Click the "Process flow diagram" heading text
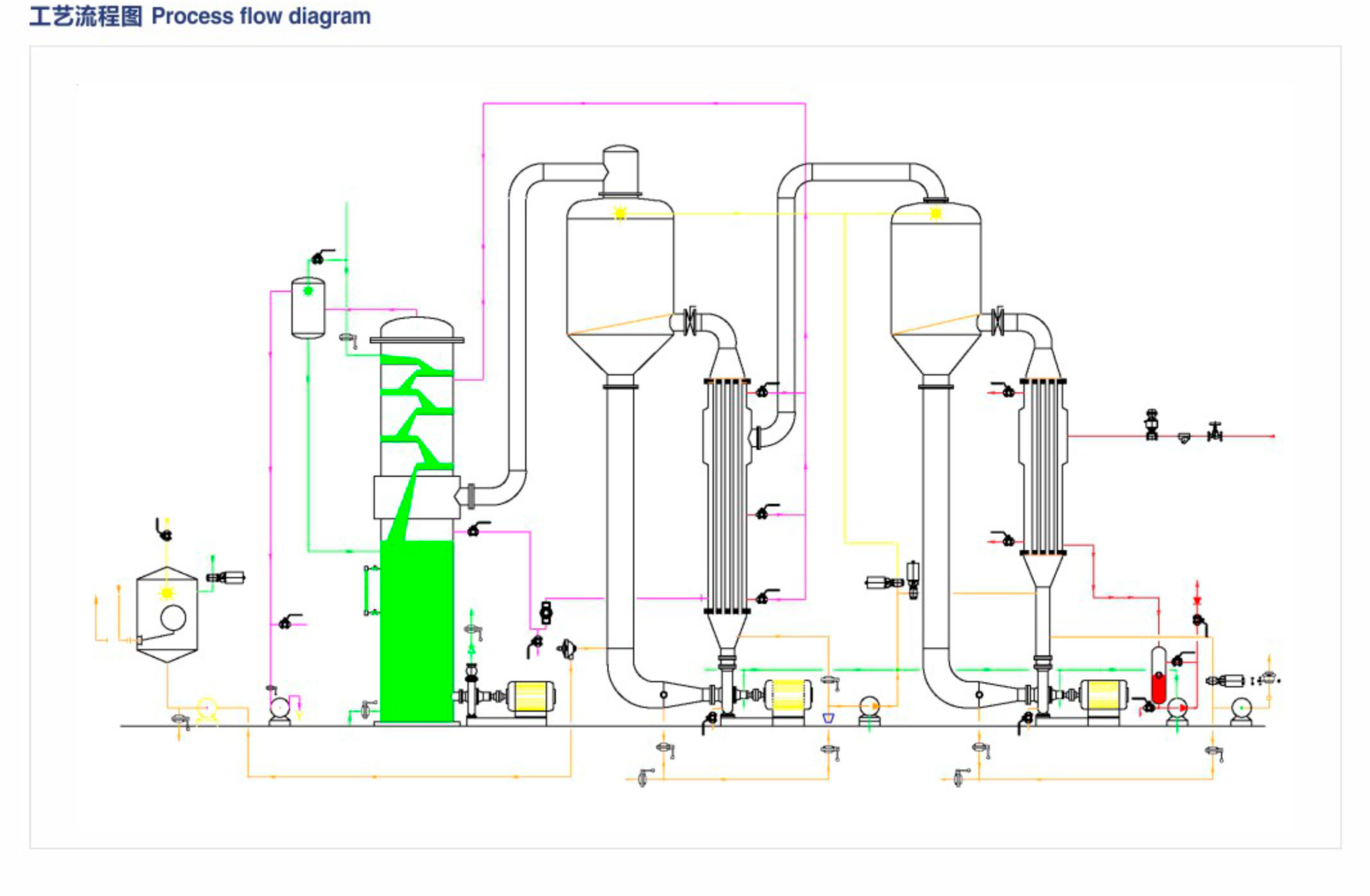This screenshot has height=896, width=1370. tap(261, 16)
